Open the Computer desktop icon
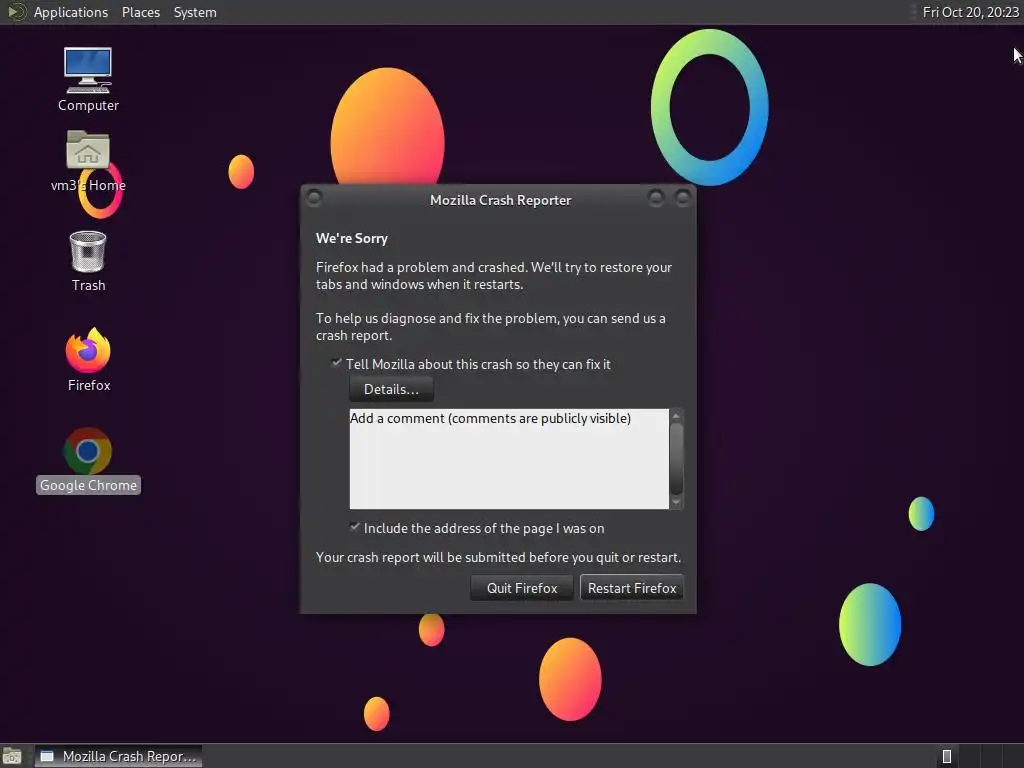This screenshot has width=1024, height=768. (x=88, y=78)
